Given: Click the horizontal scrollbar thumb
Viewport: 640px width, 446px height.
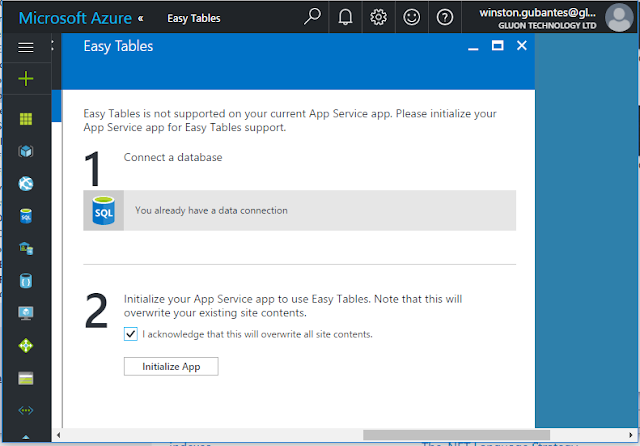Looking at the screenshot, I should click(x=456, y=435).
